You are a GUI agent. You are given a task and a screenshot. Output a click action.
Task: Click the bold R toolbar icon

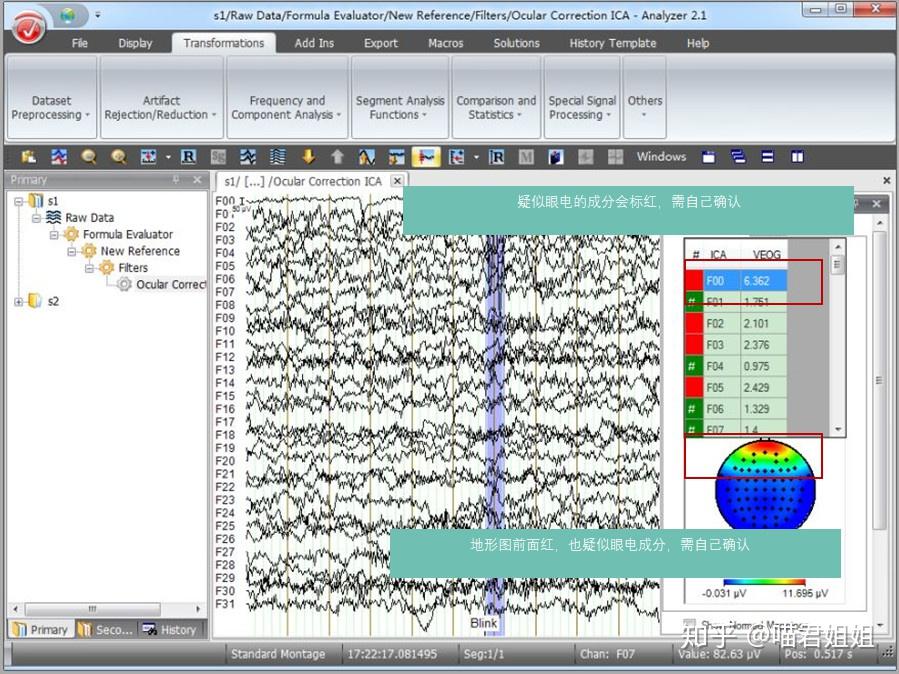coord(188,156)
